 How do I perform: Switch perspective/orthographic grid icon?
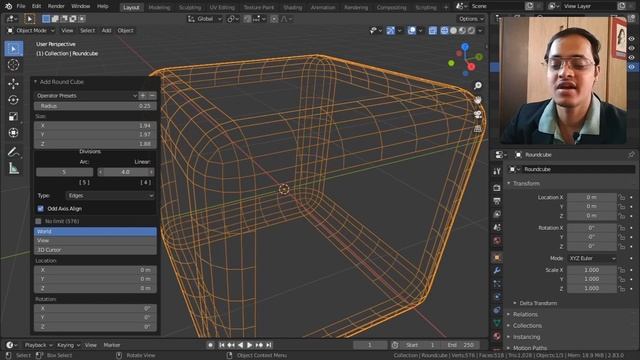point(478,129)
